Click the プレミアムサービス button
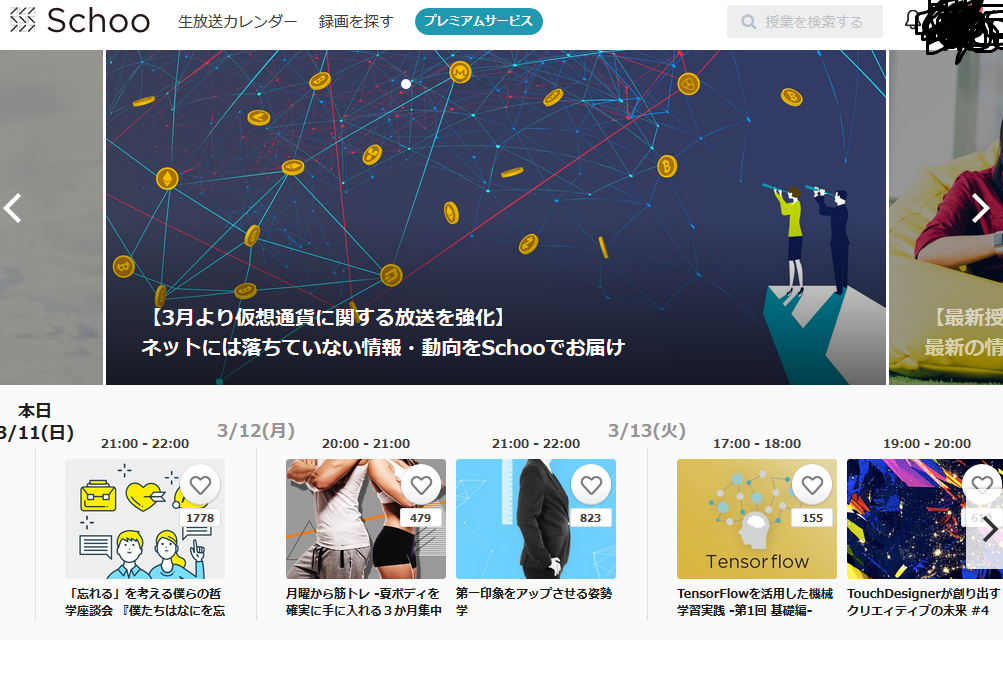This screenshot has height=685, width=1003. (478, 21)
